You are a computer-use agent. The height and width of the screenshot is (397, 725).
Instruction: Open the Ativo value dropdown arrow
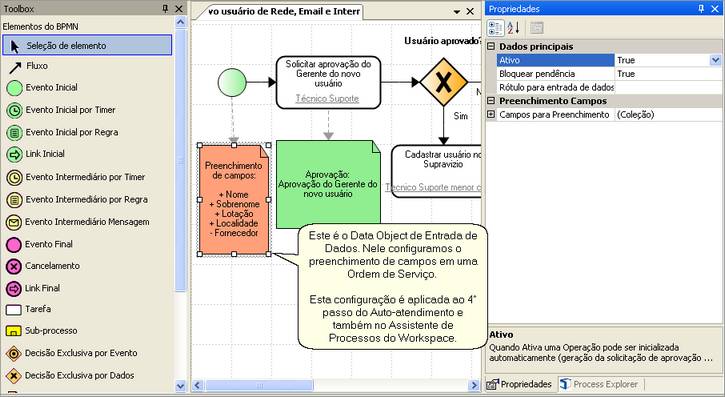click(715, 60)
